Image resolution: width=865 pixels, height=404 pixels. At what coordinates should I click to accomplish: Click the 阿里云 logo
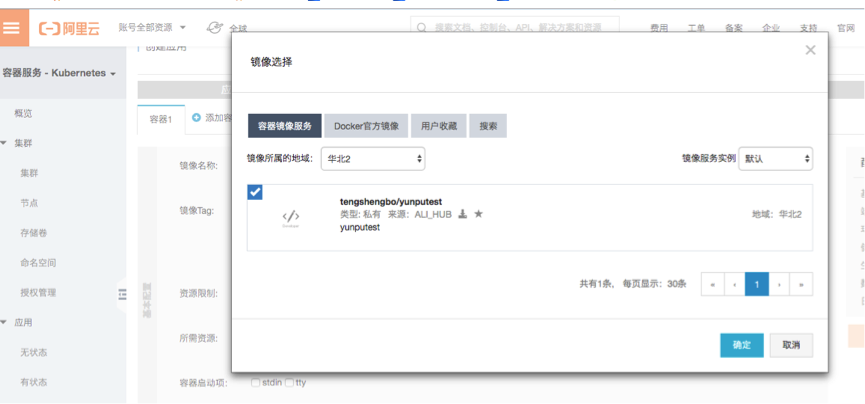[x=69, y=28]
